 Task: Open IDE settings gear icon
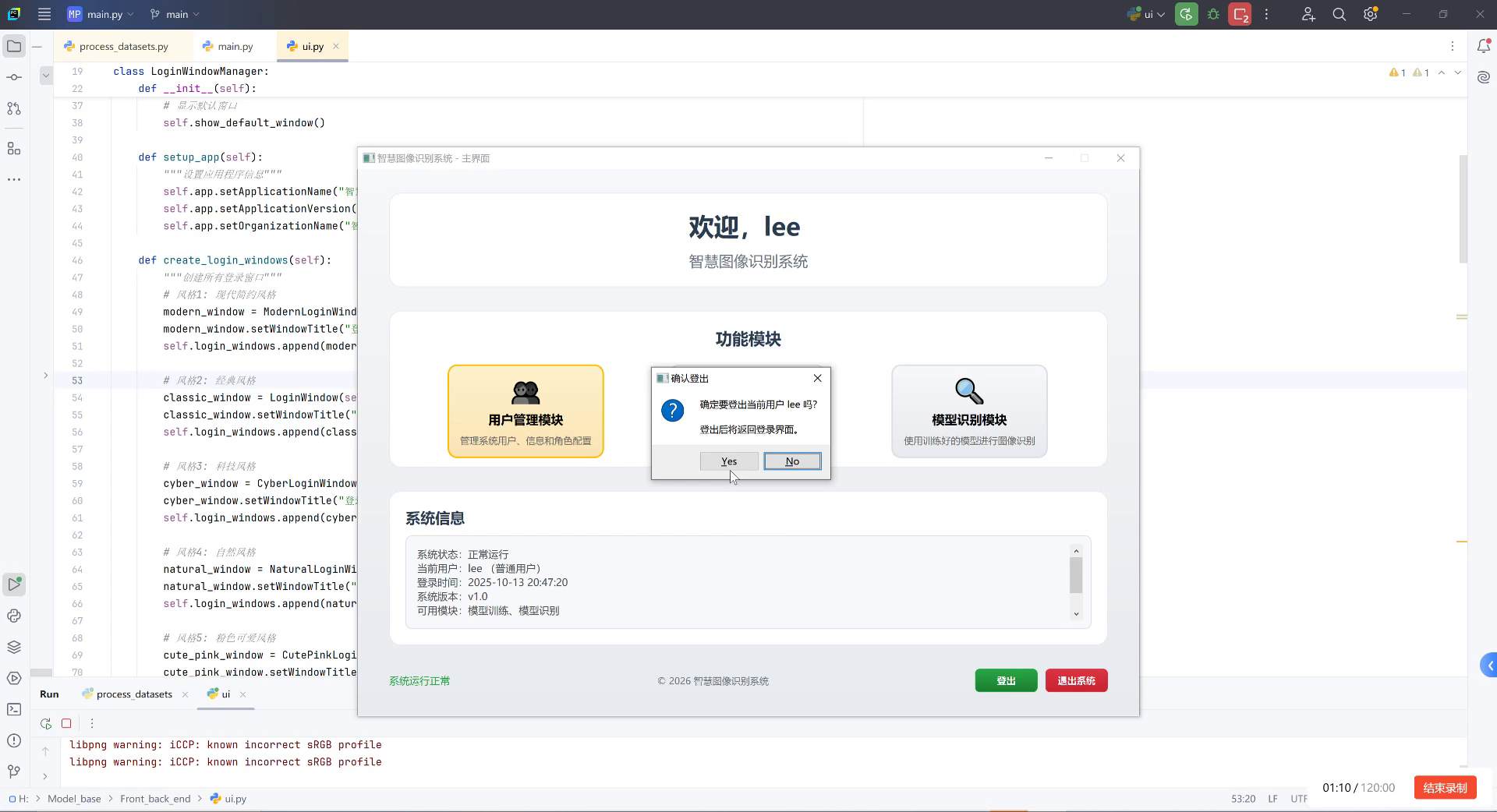click(1371, 14)
